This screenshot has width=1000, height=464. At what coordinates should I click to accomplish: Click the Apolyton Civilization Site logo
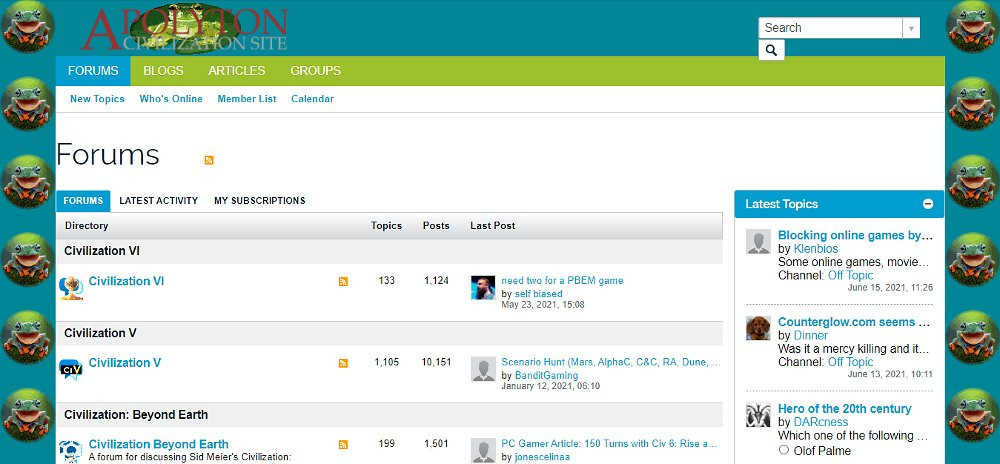(184, 29)
